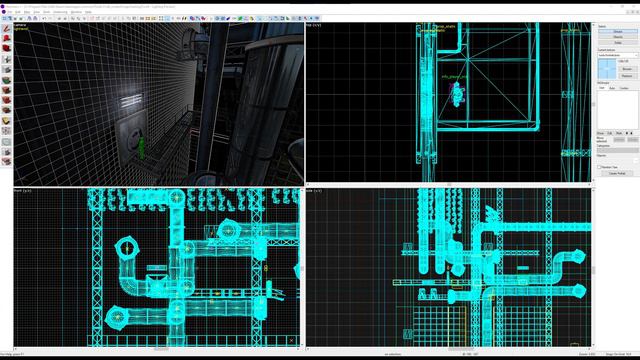
Task: Select the Camera tool
Action: tap(6, 49)
